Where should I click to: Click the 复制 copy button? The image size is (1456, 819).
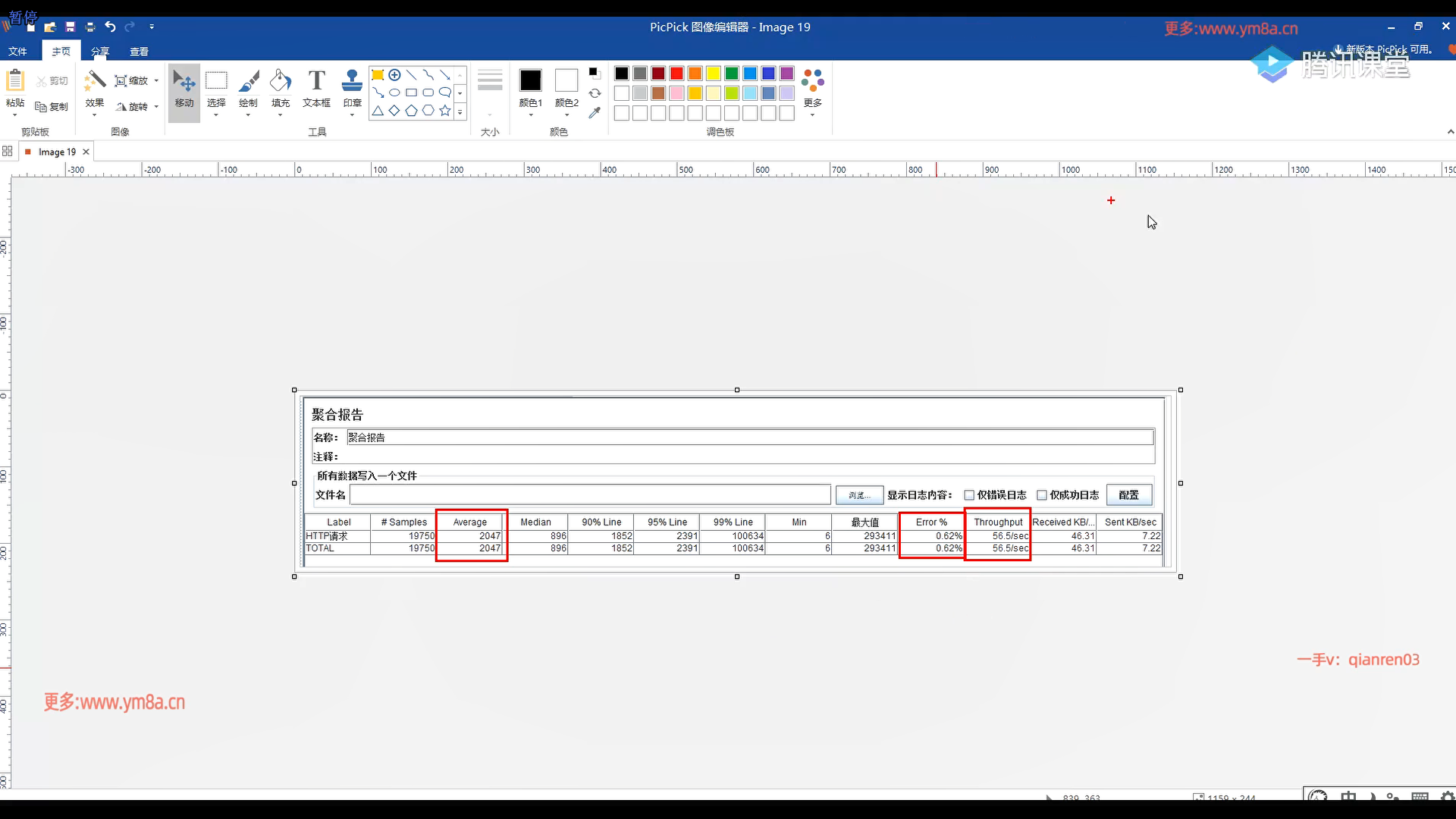pos(52,107)
